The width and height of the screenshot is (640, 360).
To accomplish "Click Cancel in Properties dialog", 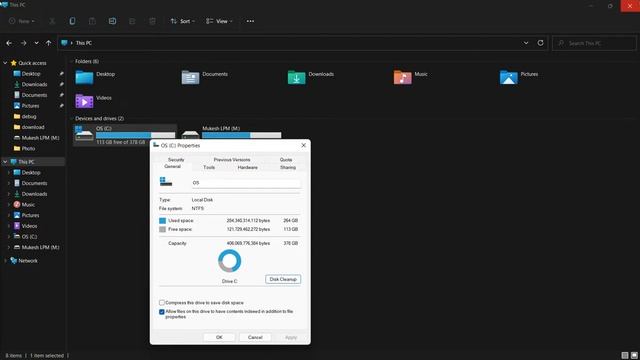I will (255, 337).
